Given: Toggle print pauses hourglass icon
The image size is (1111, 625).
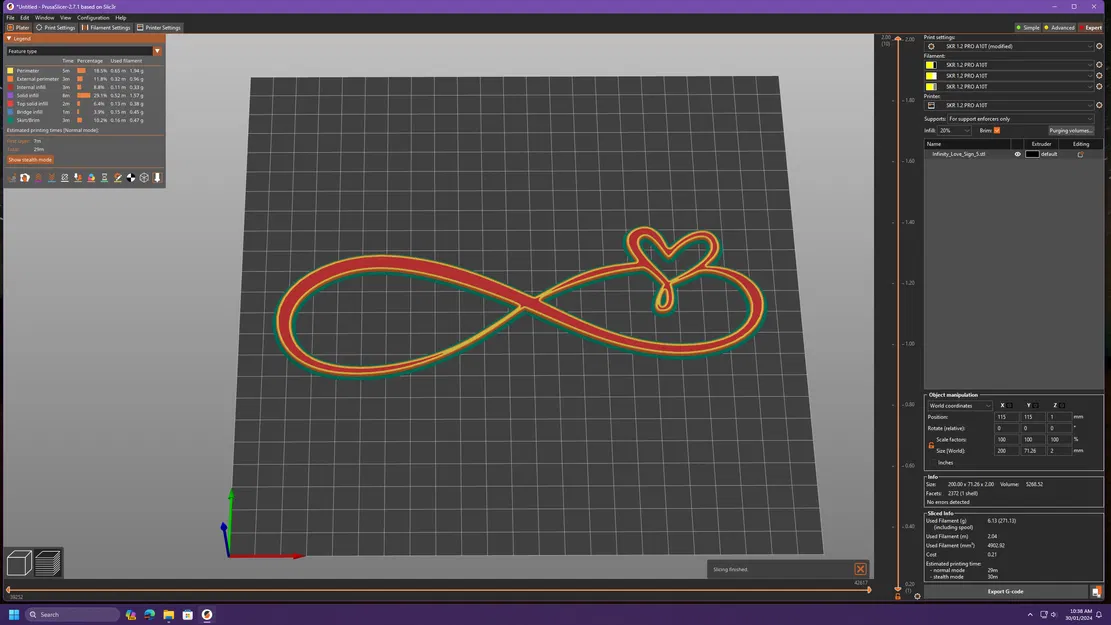Looking at the screenshot, I should point(104,178).
